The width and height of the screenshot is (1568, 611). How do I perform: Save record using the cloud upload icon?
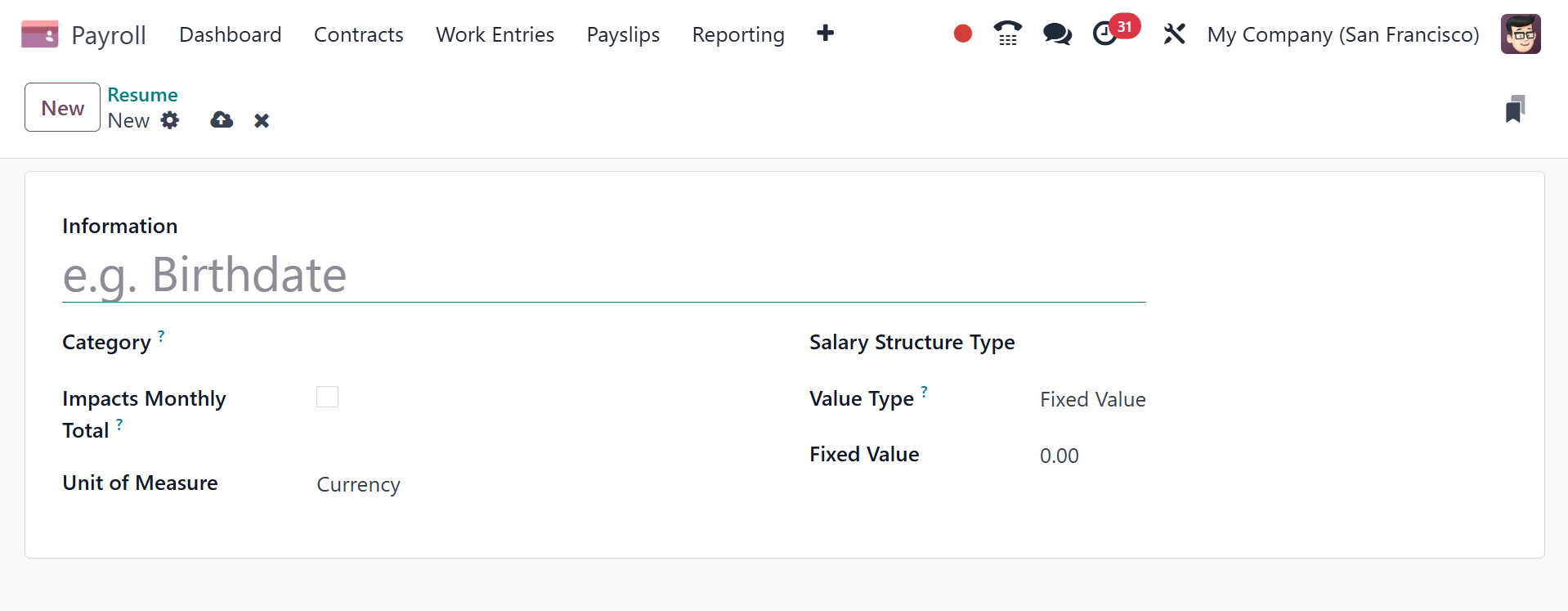pos(222,120)
